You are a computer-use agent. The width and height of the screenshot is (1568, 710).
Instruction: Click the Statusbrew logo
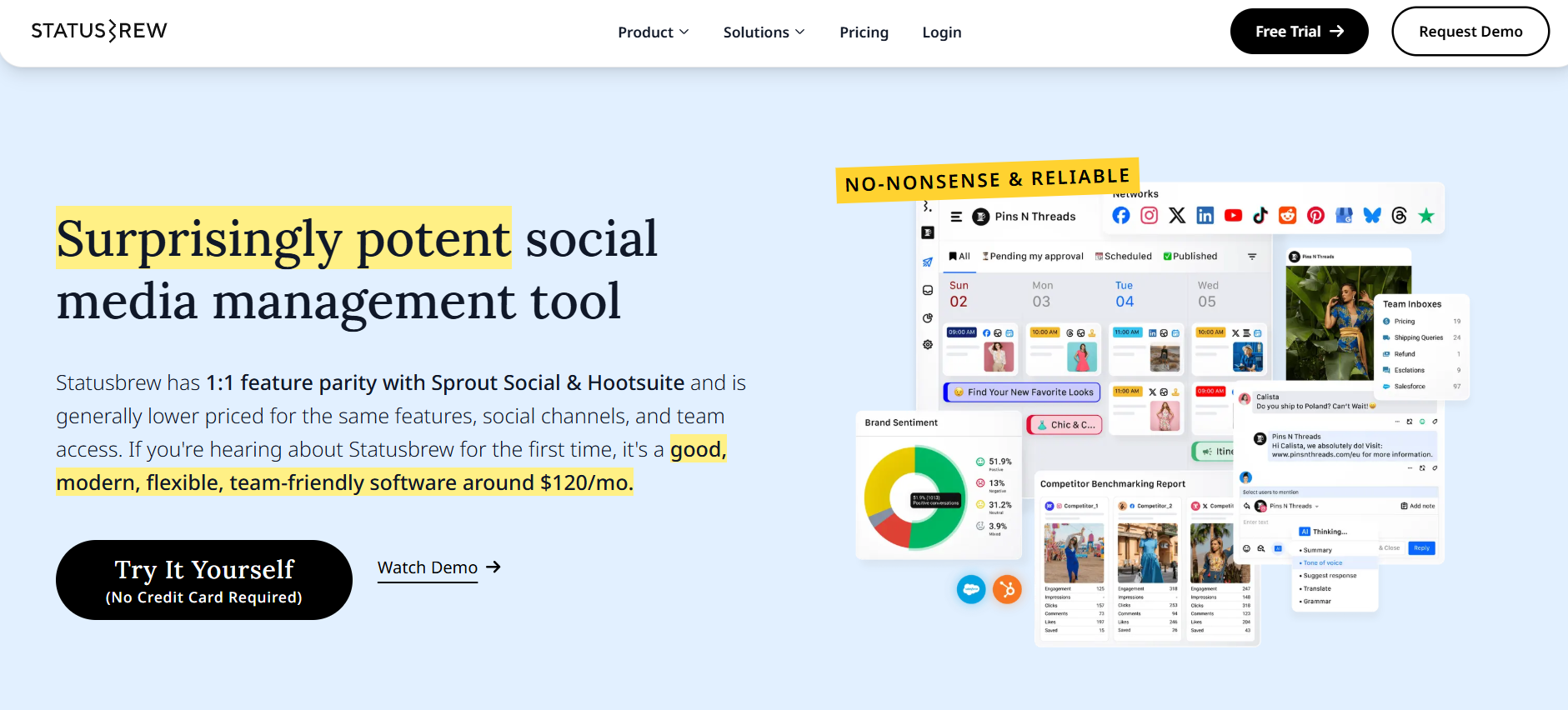99,31
